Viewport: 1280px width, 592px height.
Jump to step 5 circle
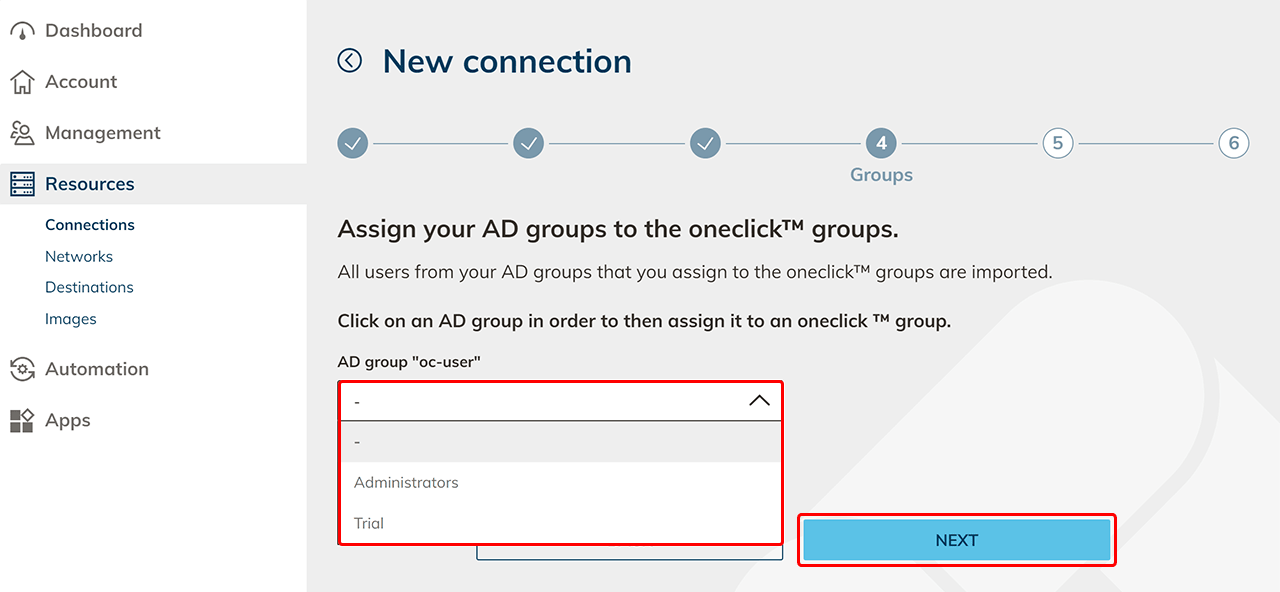pos(1057,143)
